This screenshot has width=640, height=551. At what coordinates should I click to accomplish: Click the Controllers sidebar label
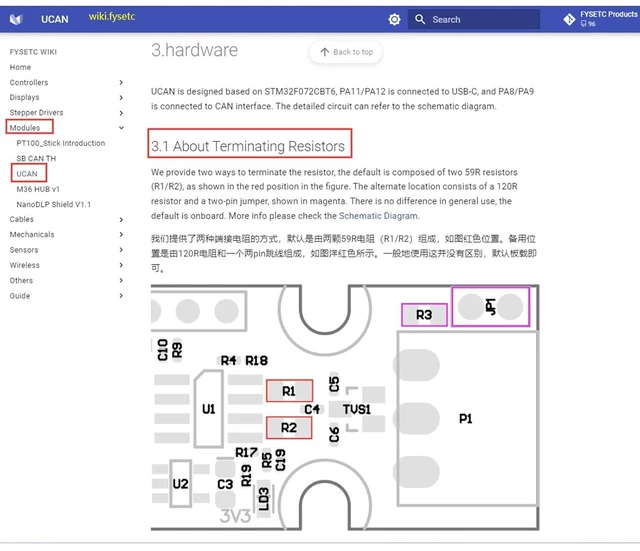pos(29,82)
